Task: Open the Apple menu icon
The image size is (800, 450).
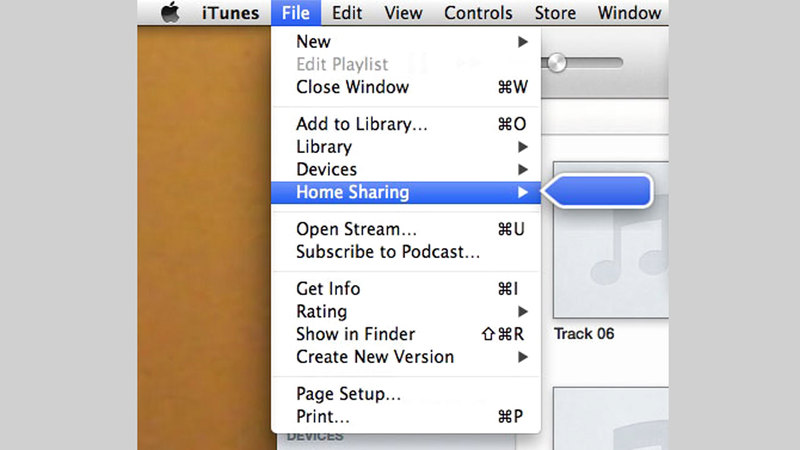Action: [x=170, y=14]
